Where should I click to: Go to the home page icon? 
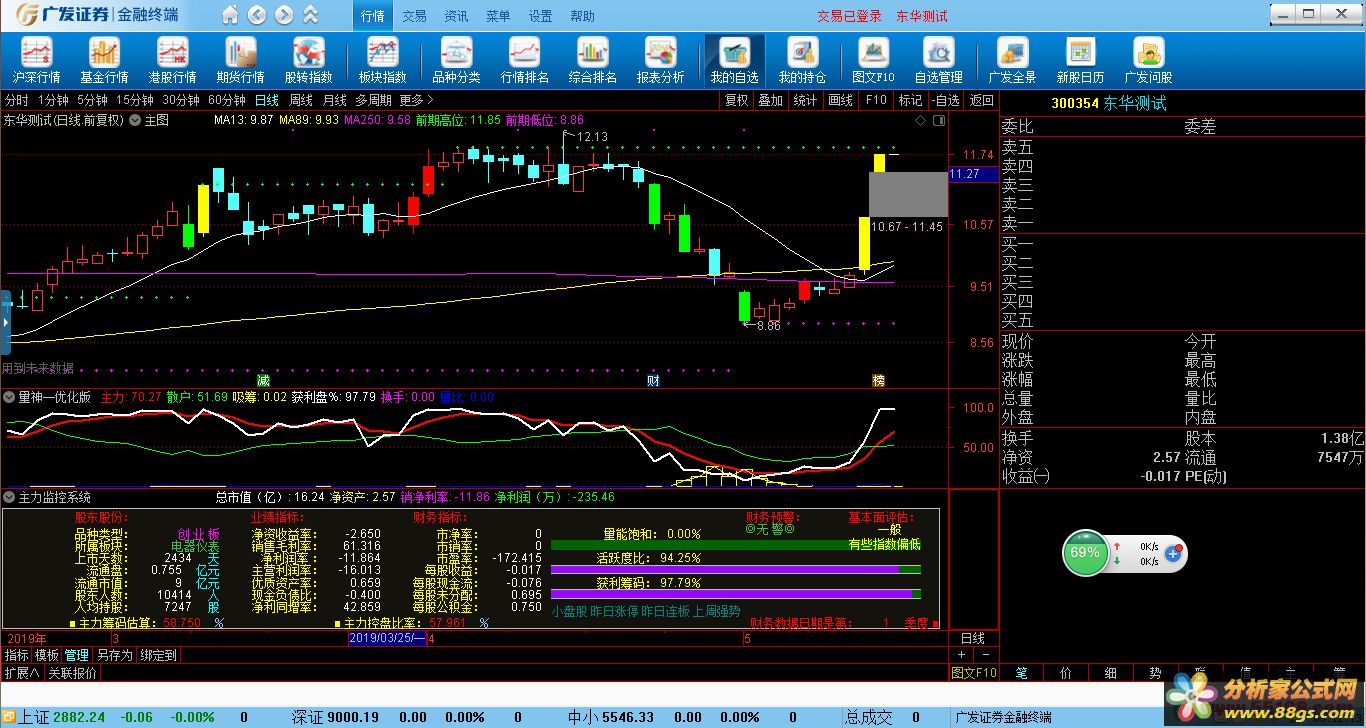[230, 15]
